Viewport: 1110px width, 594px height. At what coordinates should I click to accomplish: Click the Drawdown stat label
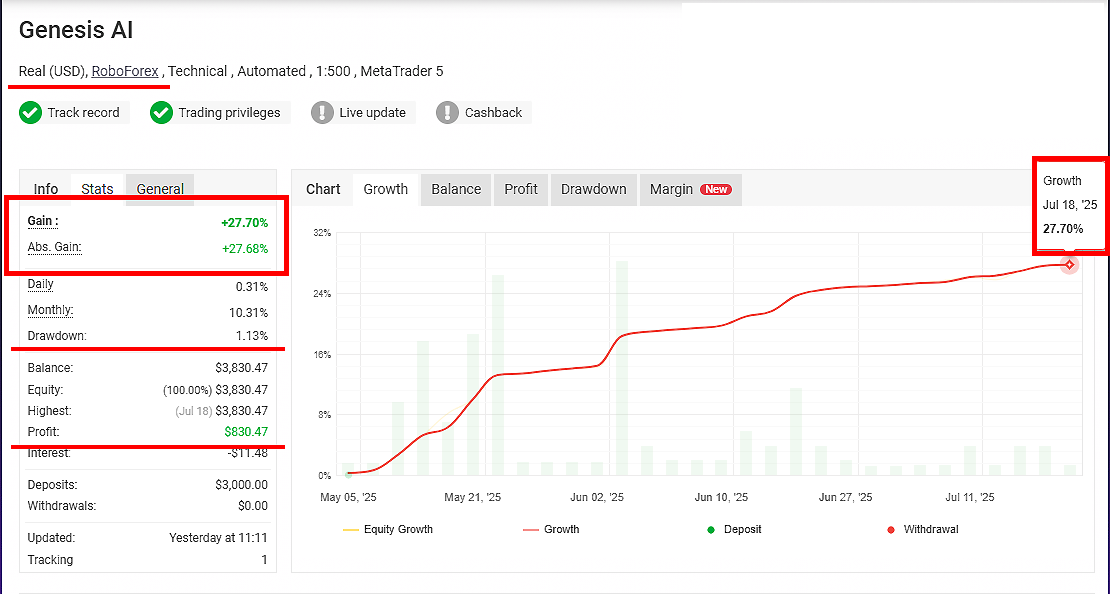click(57, 336)
